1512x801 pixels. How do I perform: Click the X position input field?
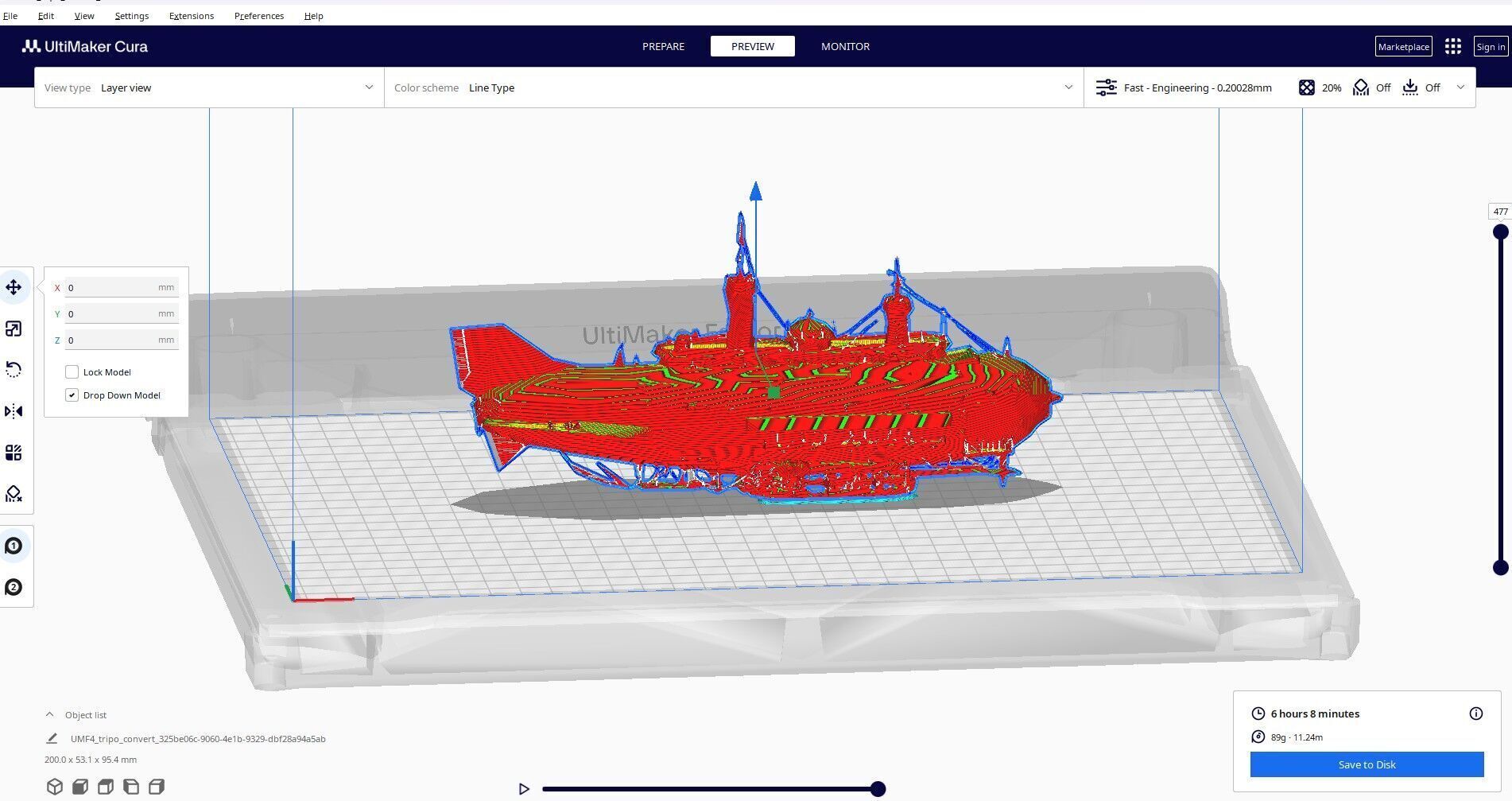pos(122,287)
